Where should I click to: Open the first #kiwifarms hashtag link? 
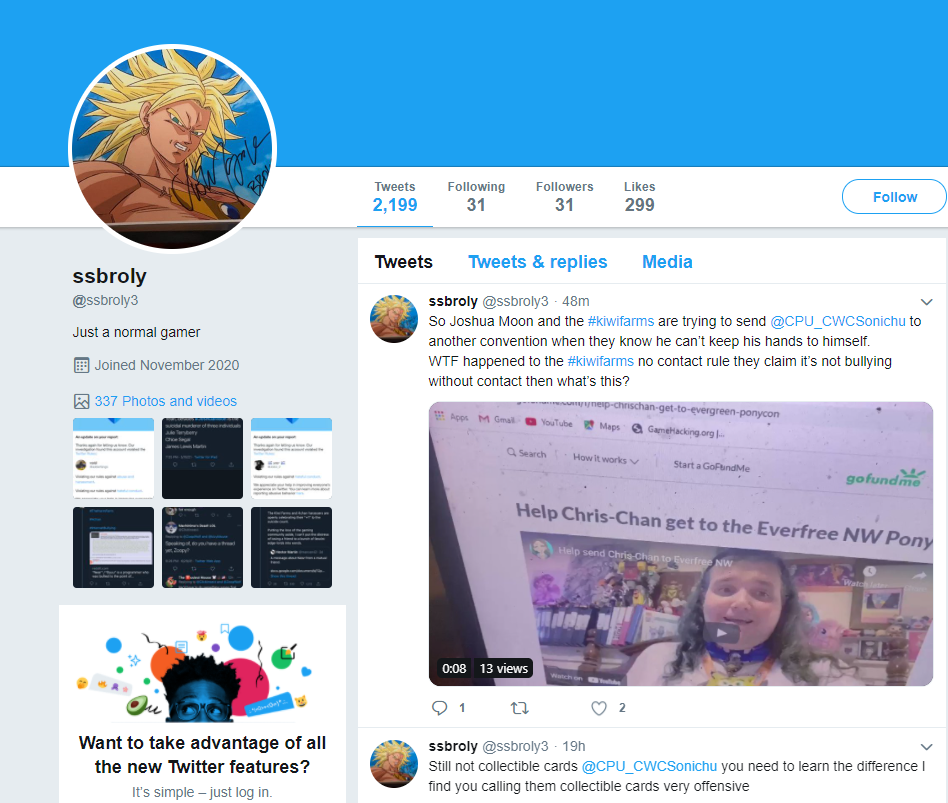pyautogui.click(x=620, y=321)
